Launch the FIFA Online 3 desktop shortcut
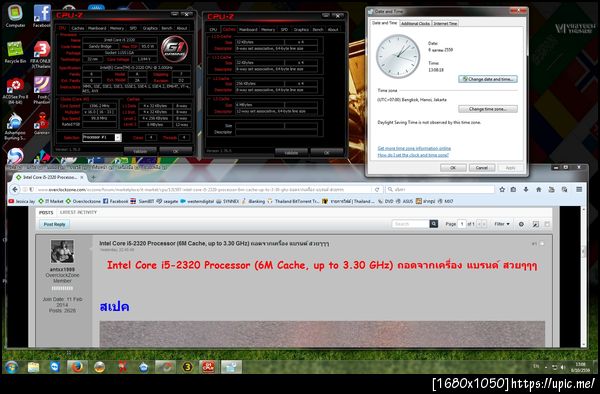The width and height of the screenshot is (600, 394). point(41,54)
